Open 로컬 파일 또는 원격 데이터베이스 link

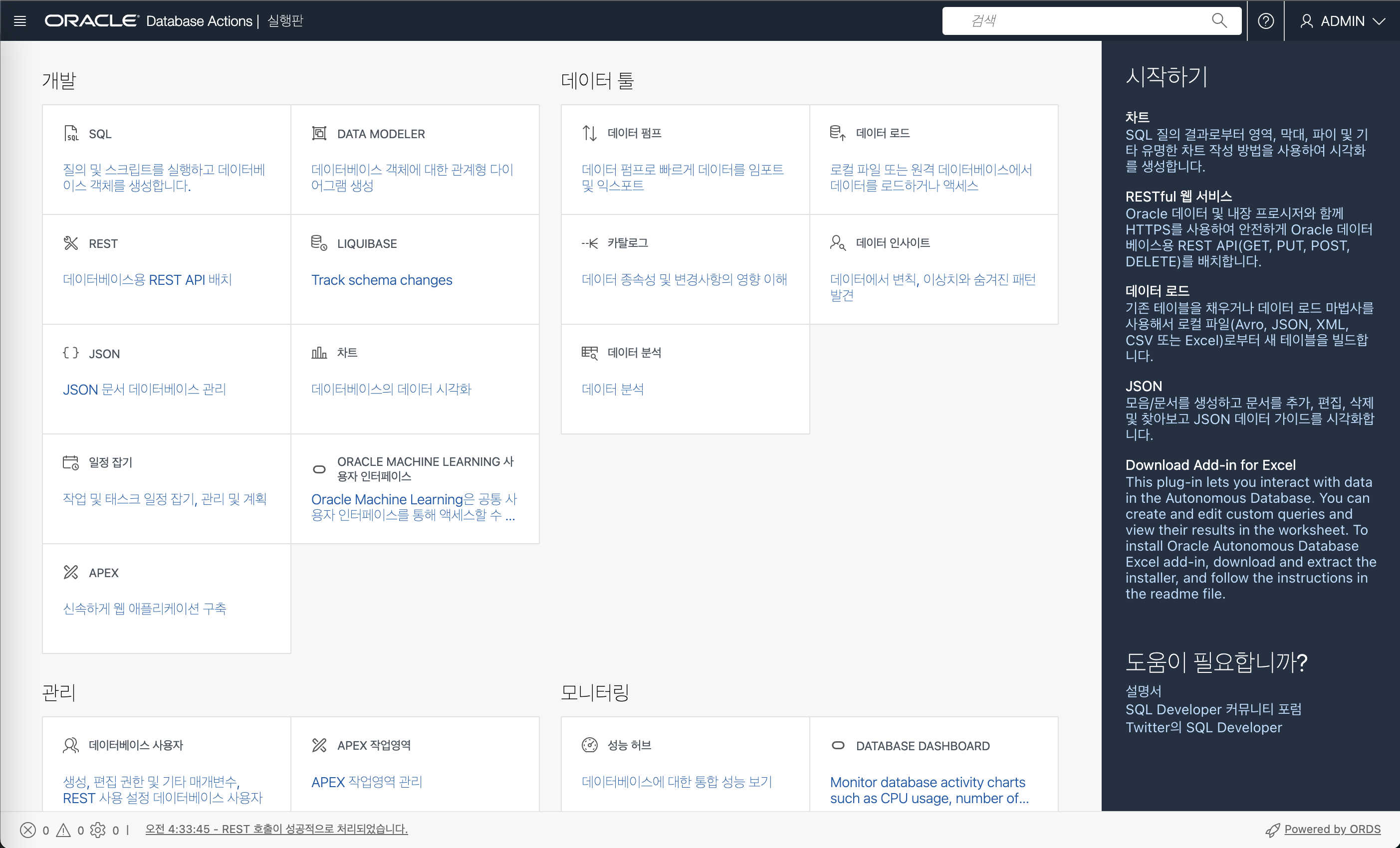pyautogui.click(x=931, y=177)
